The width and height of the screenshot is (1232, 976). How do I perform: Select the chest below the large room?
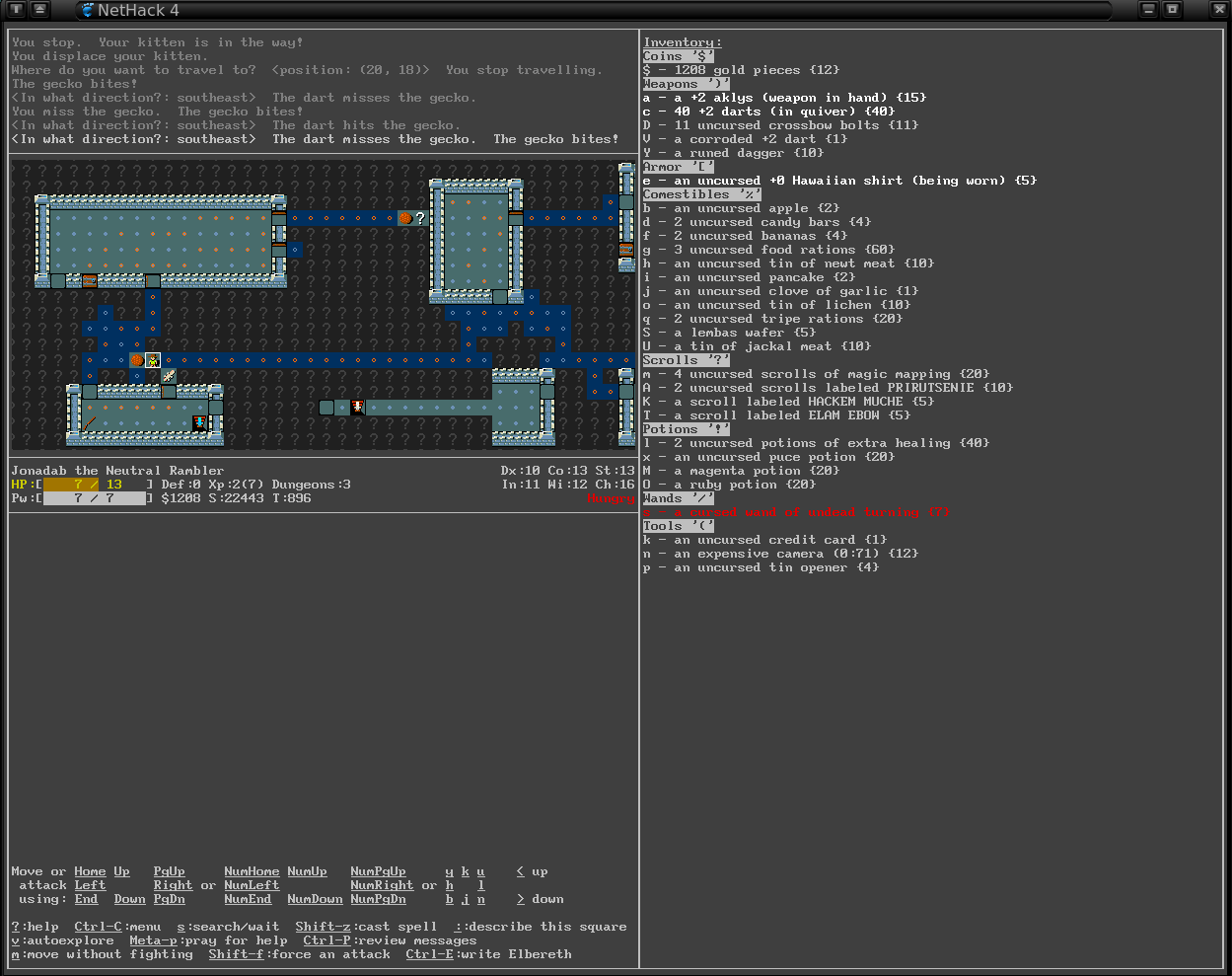(x=90, y=281)
